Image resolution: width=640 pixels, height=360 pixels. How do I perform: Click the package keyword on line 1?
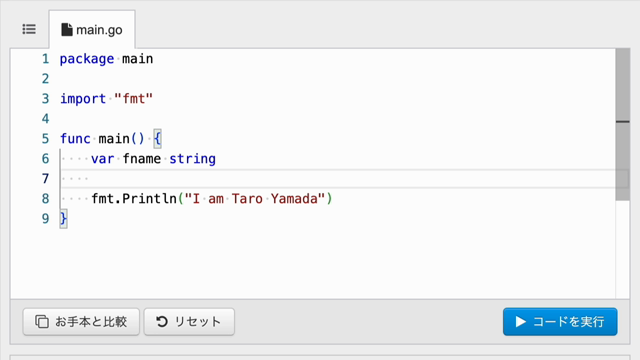pyautogui.click(x=87, y=59)
